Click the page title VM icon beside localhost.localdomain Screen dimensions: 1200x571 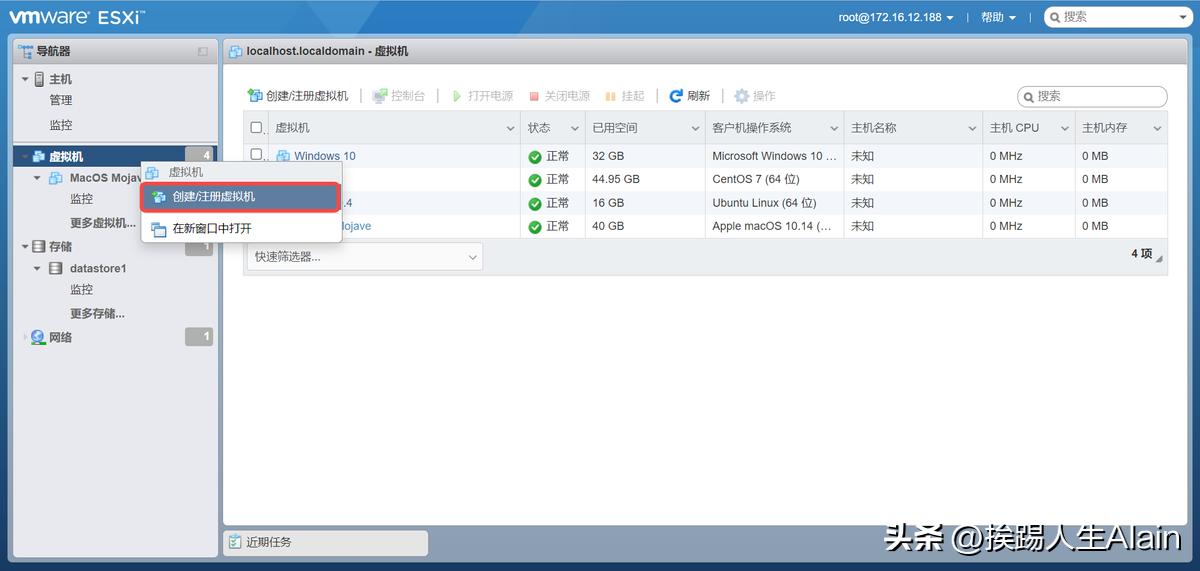coord(235,51)
